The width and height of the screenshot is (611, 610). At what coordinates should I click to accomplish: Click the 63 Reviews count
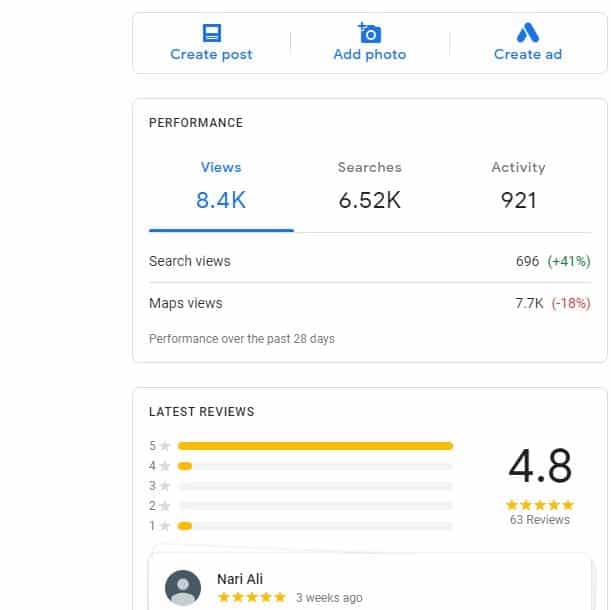tap(540, 520)
